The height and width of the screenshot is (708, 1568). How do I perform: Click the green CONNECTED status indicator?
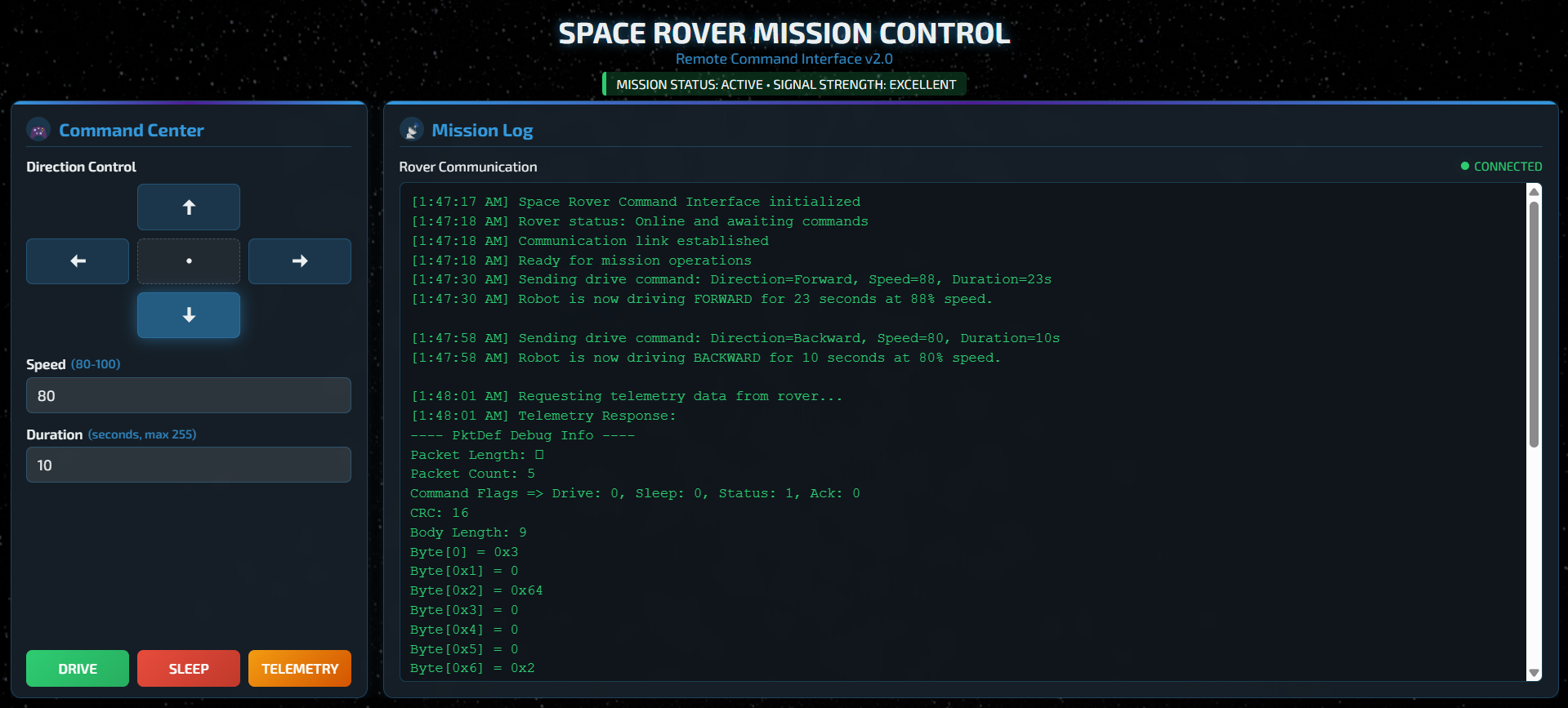tap(1501, 167)
